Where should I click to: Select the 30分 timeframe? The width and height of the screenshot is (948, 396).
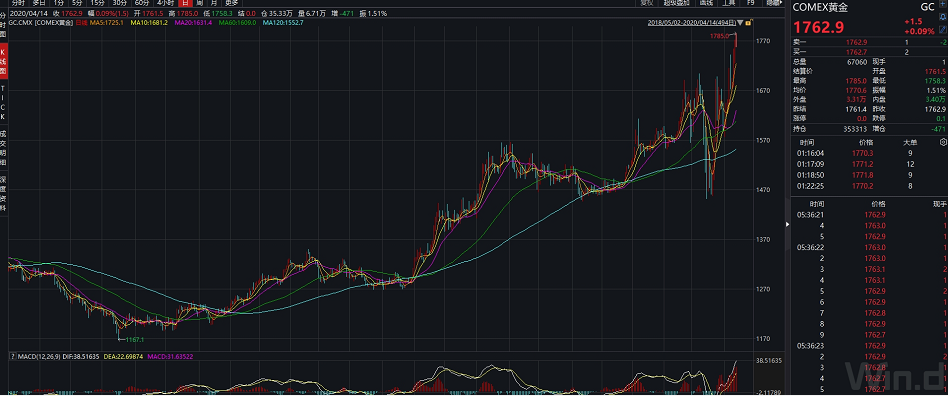[x=120, y=3]
